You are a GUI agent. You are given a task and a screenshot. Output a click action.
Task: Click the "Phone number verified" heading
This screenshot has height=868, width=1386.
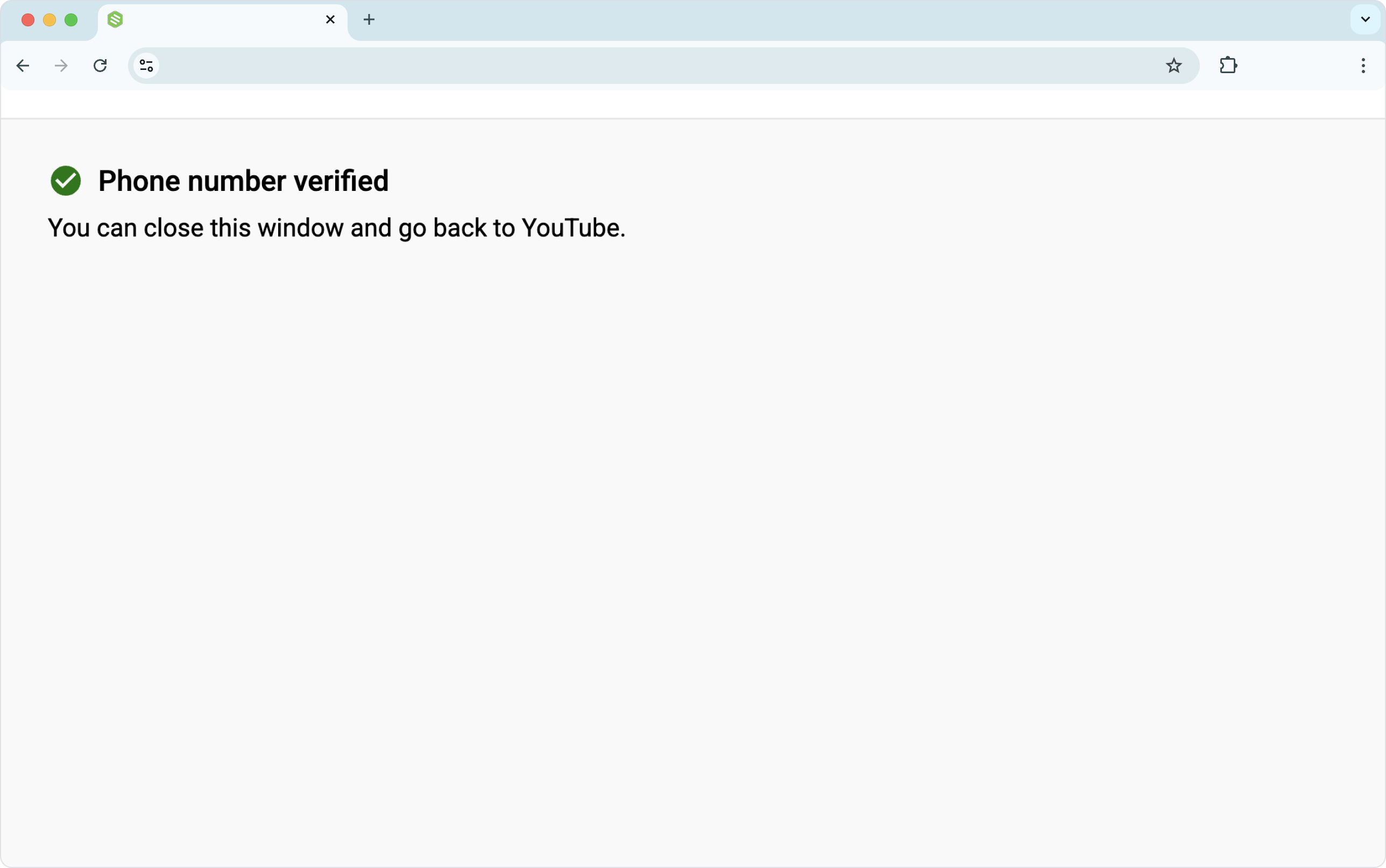click(x=243, y=181)
